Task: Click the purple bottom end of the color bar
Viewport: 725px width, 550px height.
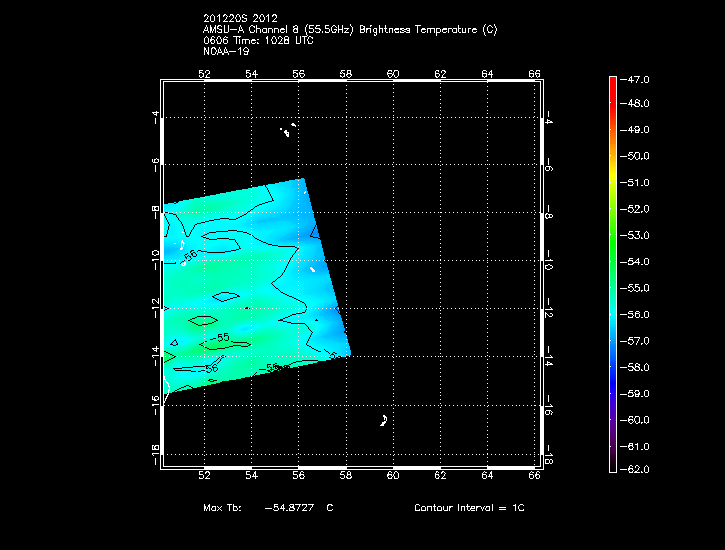Action: (x=612, y=465)
